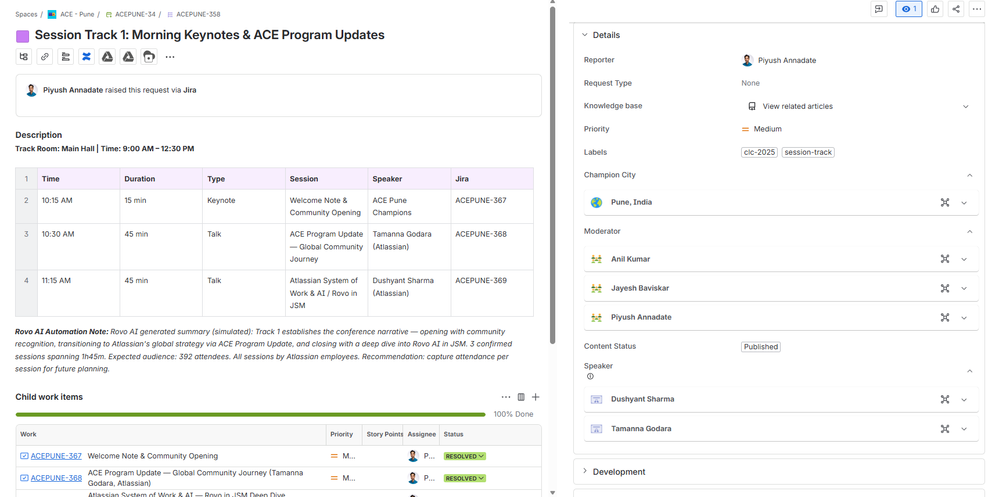The height and width of the screenshot is (497, 999).
Task: Expand the Tamanna Godara chevron
Action: click(x=964, y=429)
